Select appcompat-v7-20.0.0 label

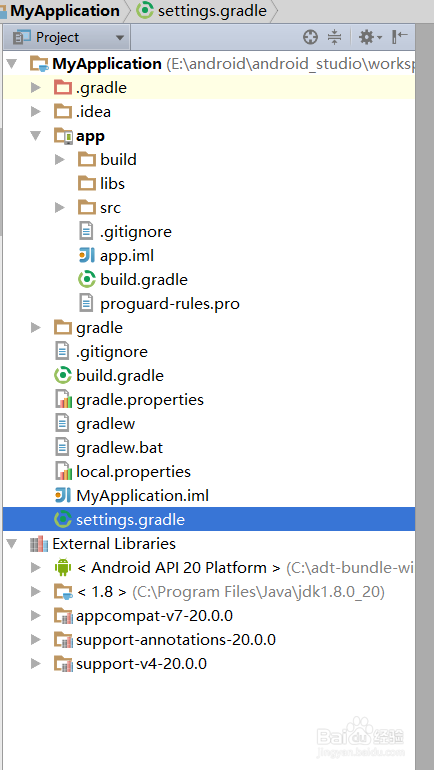[154, 616]
